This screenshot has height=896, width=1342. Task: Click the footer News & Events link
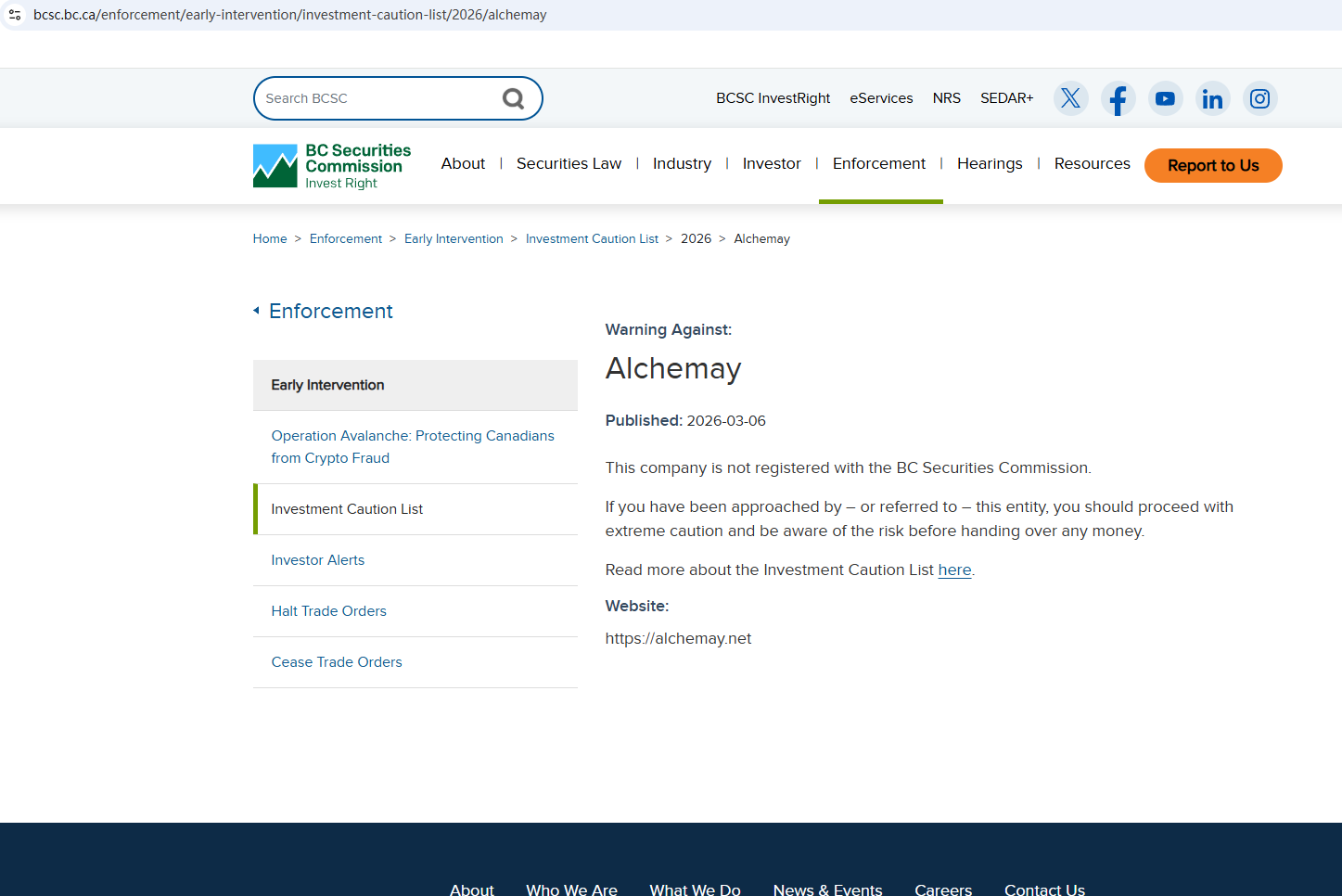tap(827, 890)
